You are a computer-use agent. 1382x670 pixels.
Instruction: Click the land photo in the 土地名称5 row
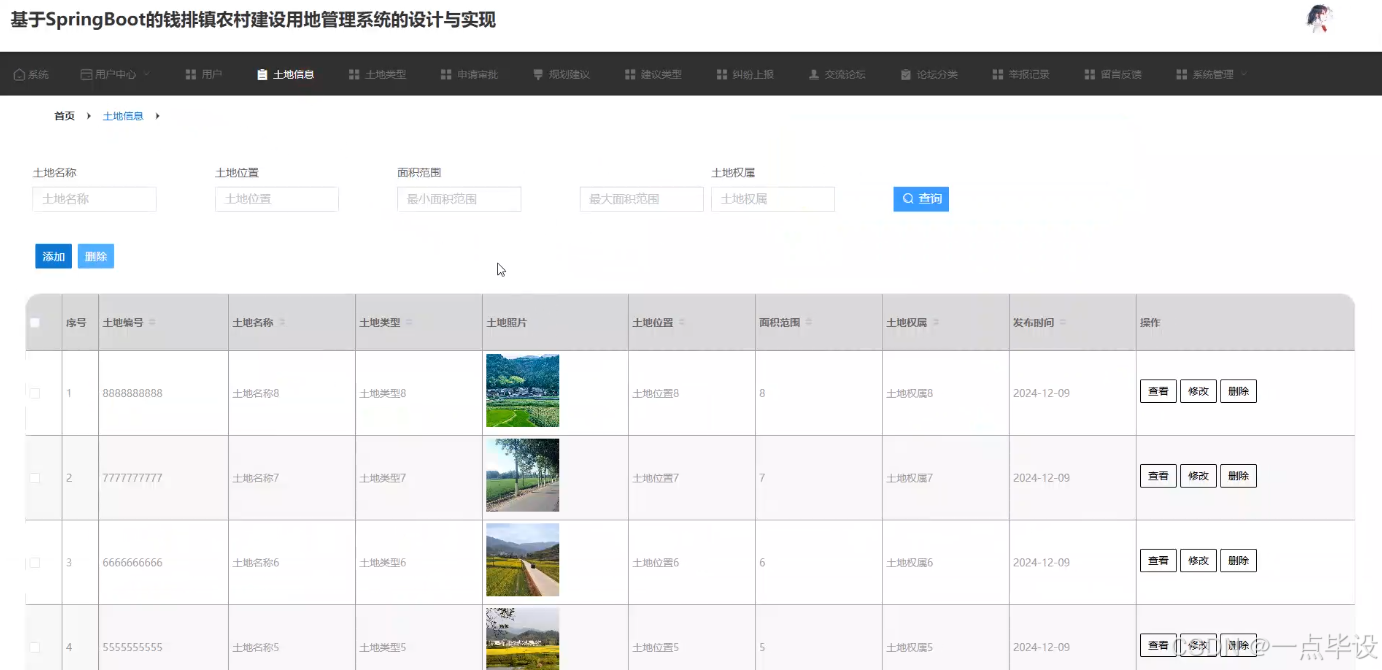coord(522,639)
